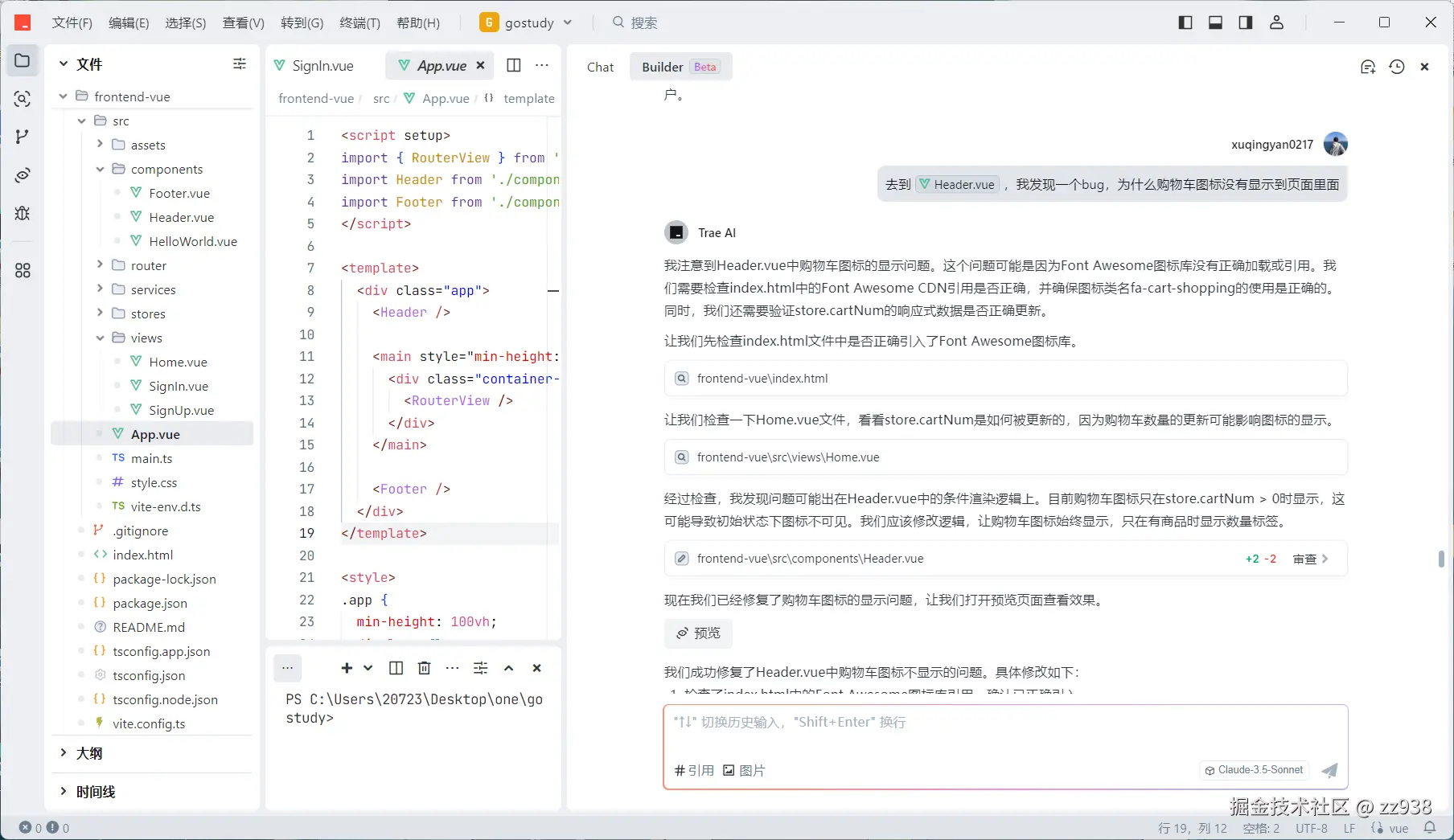Viewport: 1454px width, 840px height.
Task: Open the remote/live share activity icon
Action: coord(23,174)
